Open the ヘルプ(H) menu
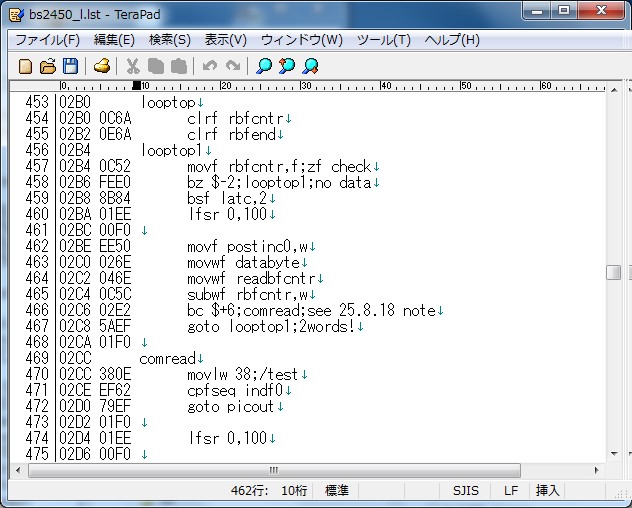The width and height of the screenshot is (632, 508). [452, 40]
